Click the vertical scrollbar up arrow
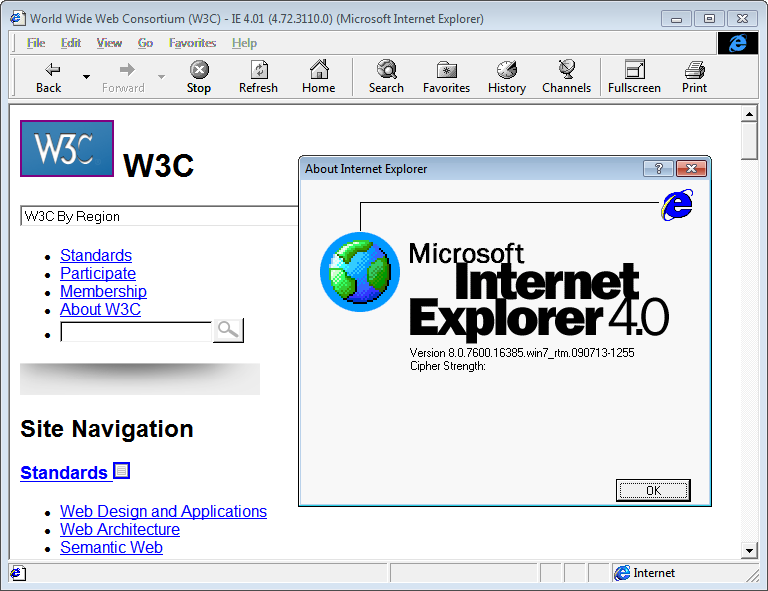 749,114
